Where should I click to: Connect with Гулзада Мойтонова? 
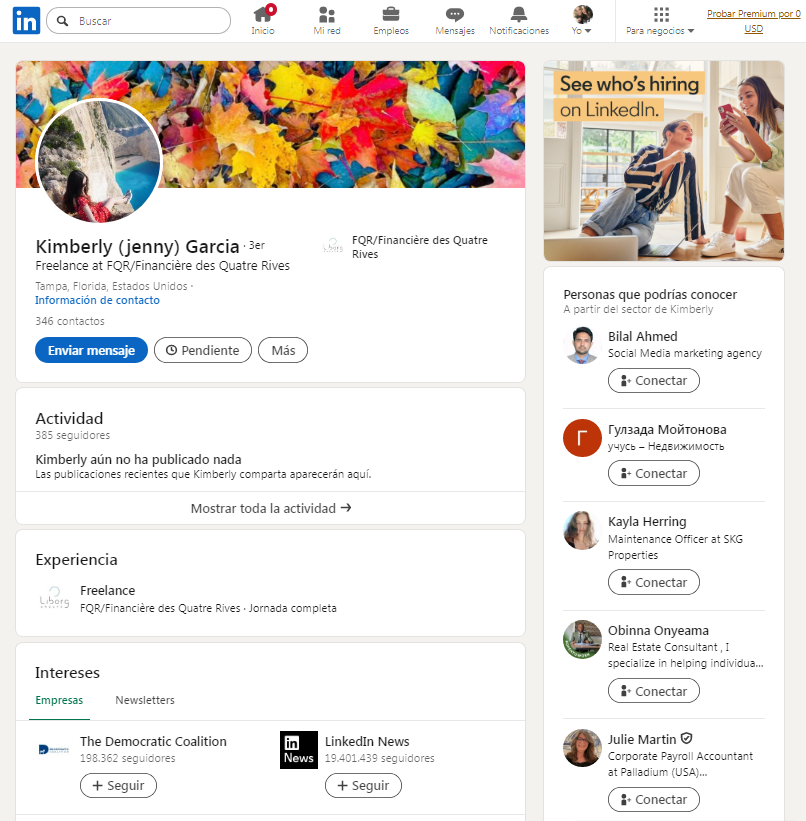click(654, 473)
